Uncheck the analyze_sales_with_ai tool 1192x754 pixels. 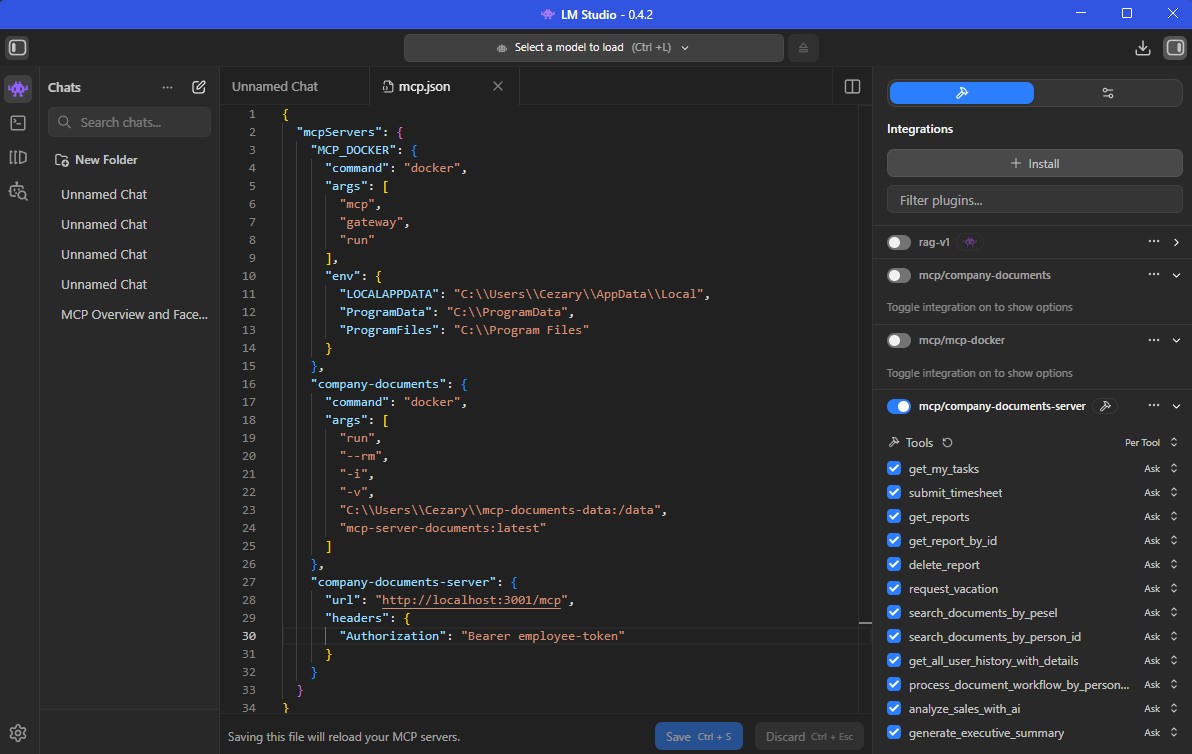(x=894, y=708)
